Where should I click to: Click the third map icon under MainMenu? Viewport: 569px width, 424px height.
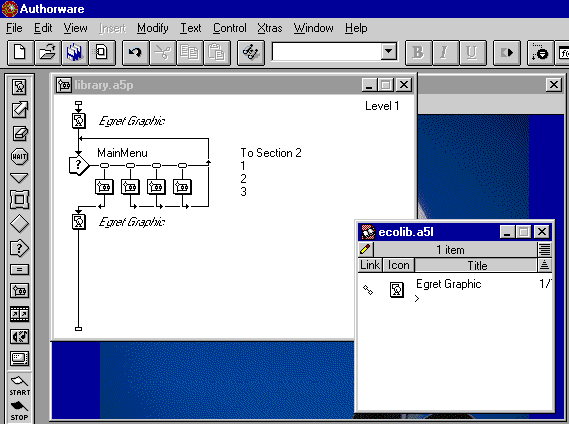156,187
